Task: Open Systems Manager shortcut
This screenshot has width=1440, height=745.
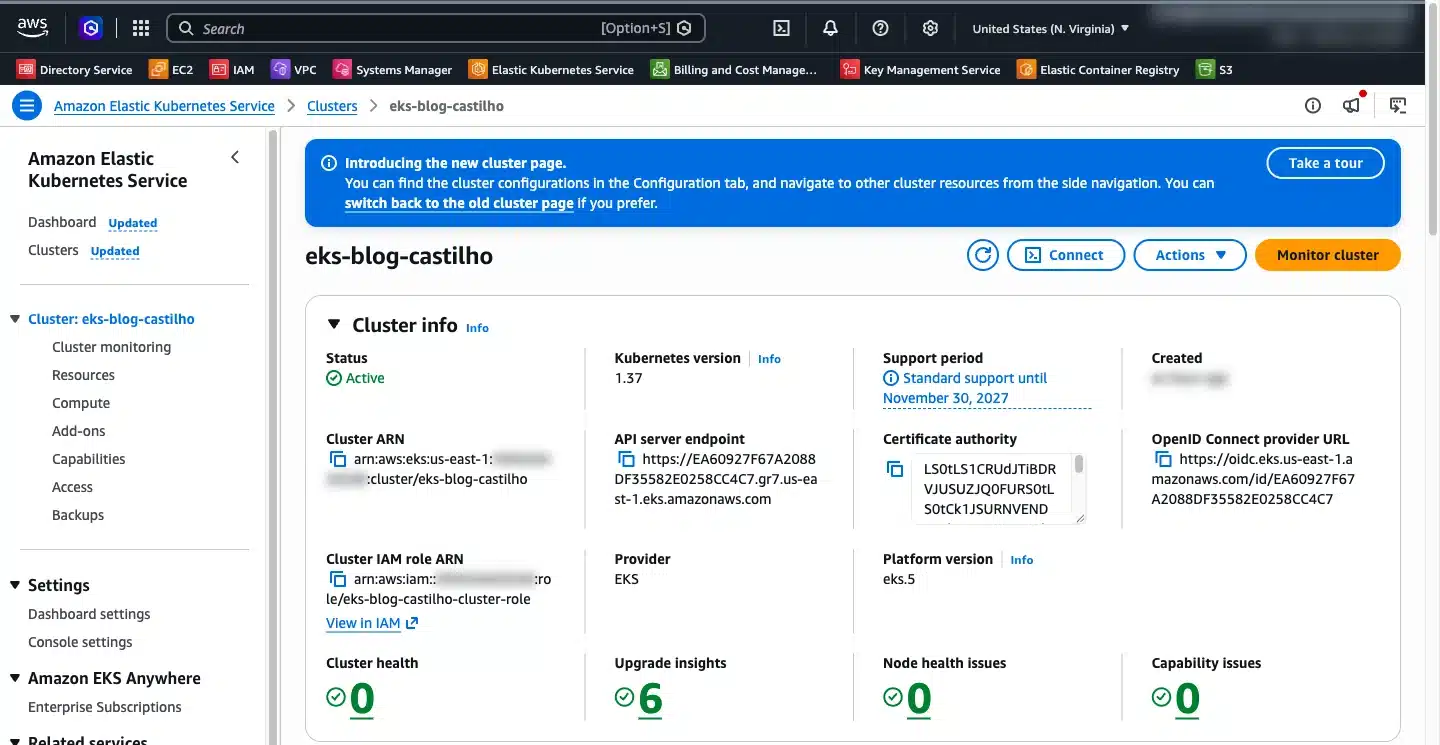Action: click(x=393, y=70)
